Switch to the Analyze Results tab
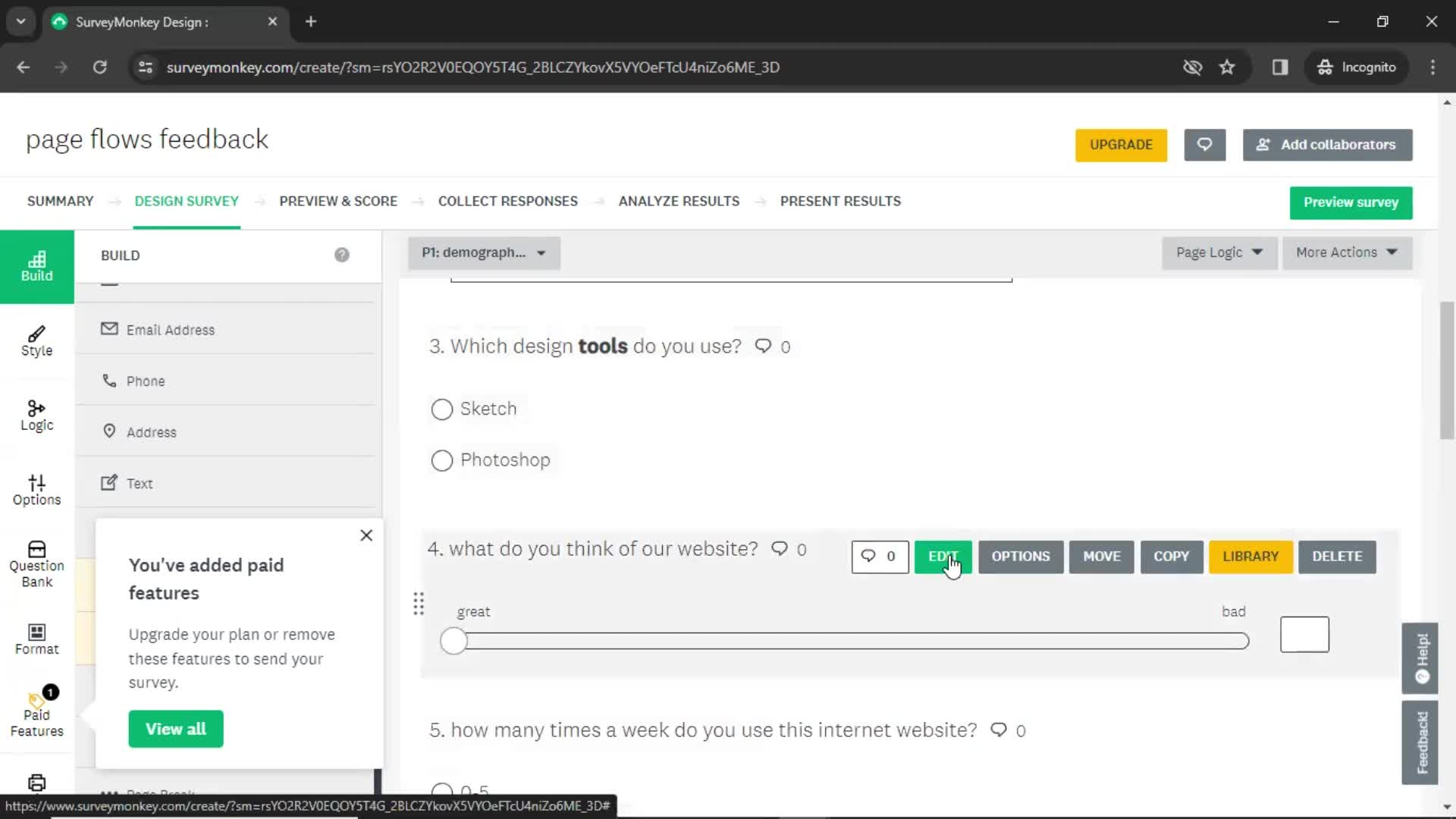Screen dimensions: 1456x819 coord(680,201)
